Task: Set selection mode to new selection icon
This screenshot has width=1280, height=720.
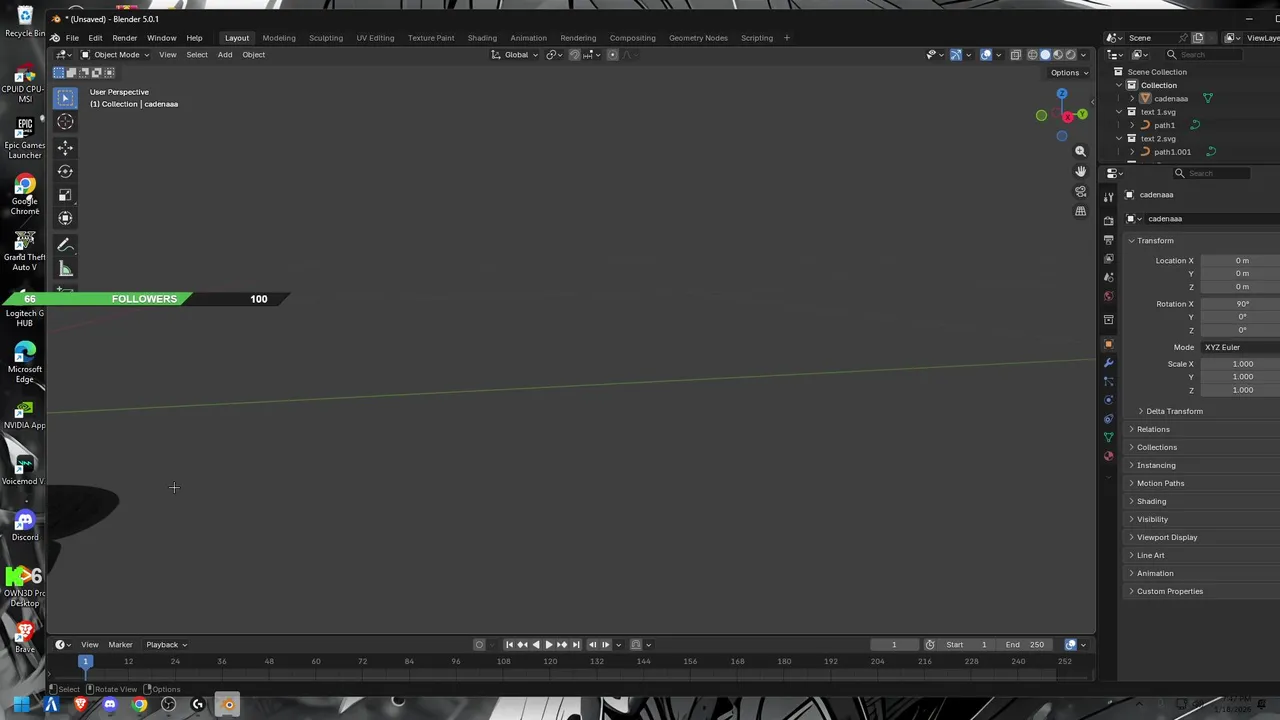Action: coord(59,72)
